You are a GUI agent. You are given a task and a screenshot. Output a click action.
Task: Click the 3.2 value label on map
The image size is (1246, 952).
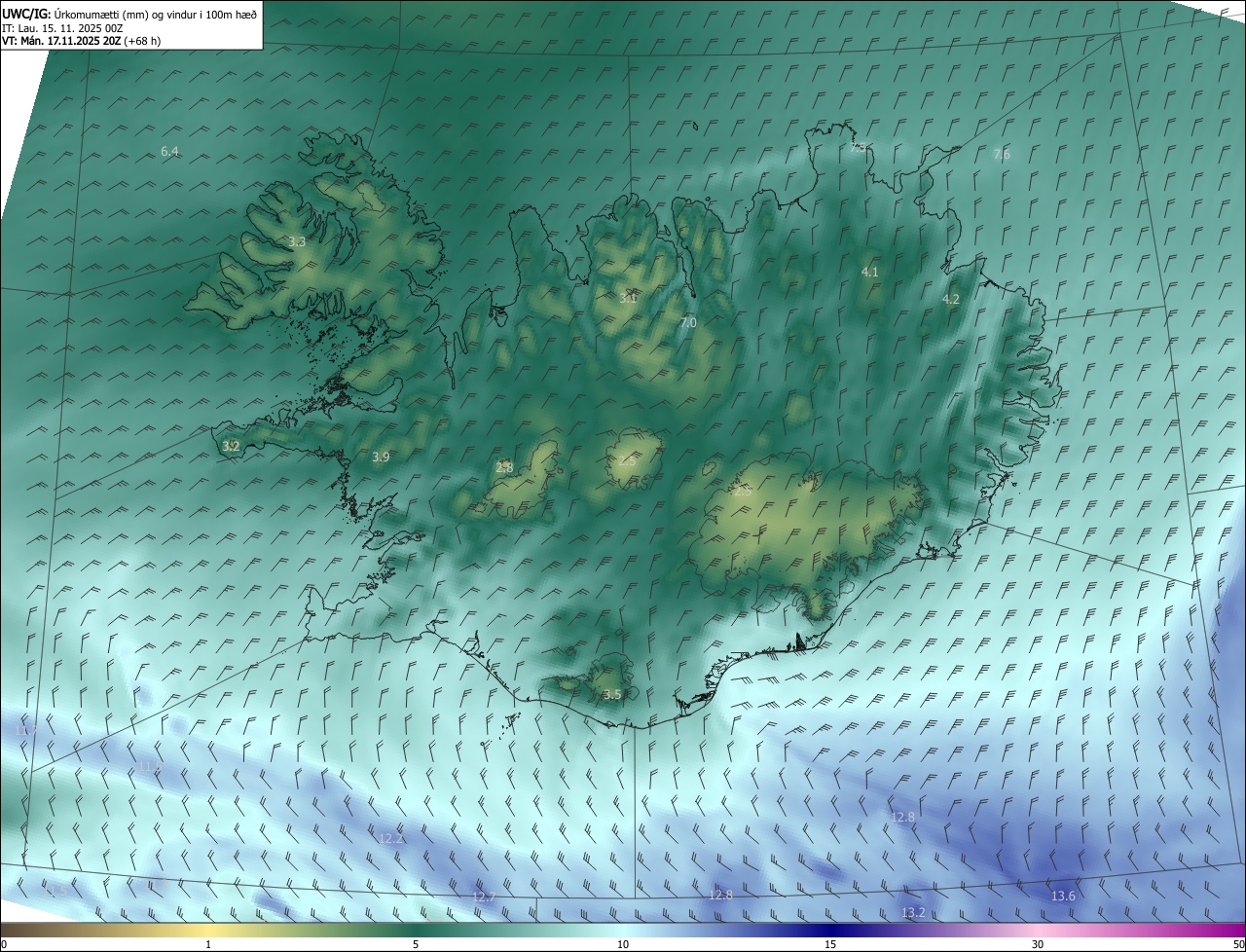pyautogui.click(x=231, y=446)
